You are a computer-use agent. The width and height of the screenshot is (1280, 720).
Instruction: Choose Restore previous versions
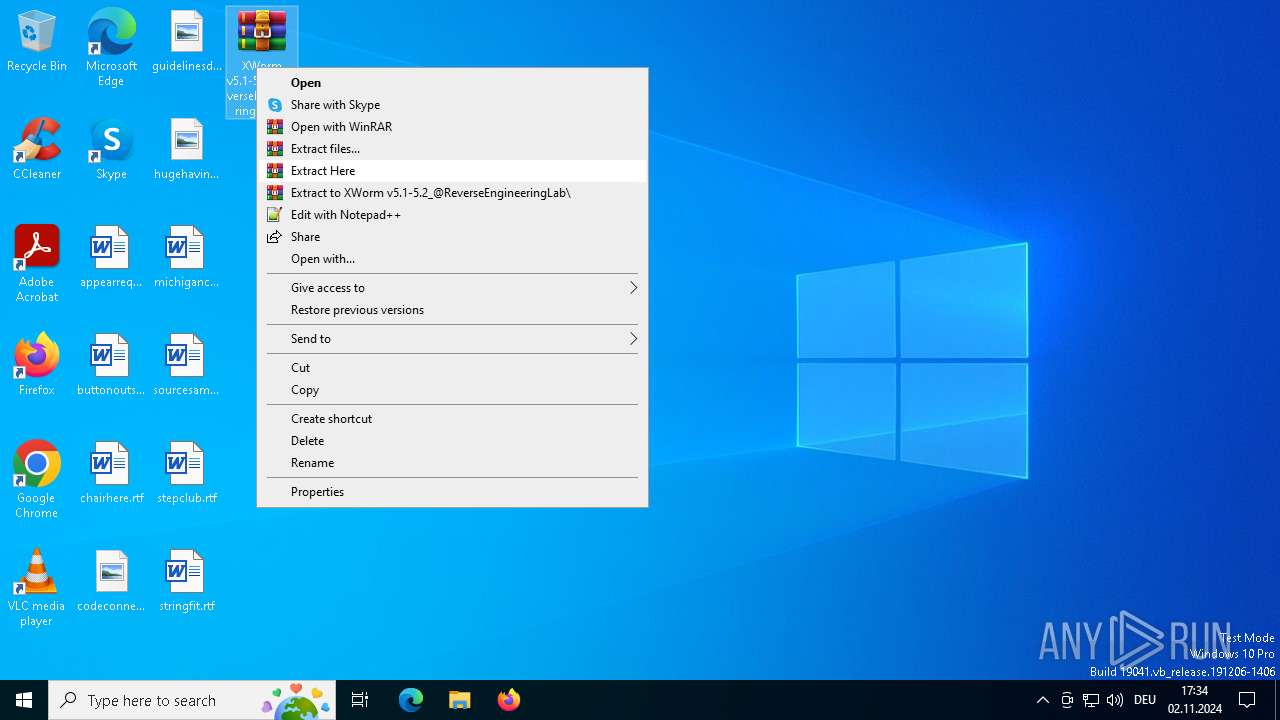point(452,310)
